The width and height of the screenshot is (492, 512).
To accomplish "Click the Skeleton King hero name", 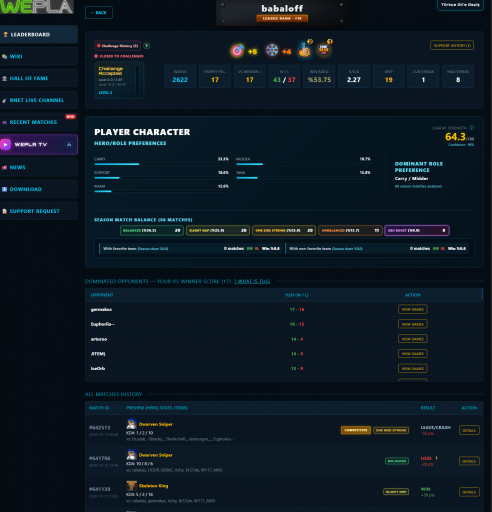I will 153,486.
